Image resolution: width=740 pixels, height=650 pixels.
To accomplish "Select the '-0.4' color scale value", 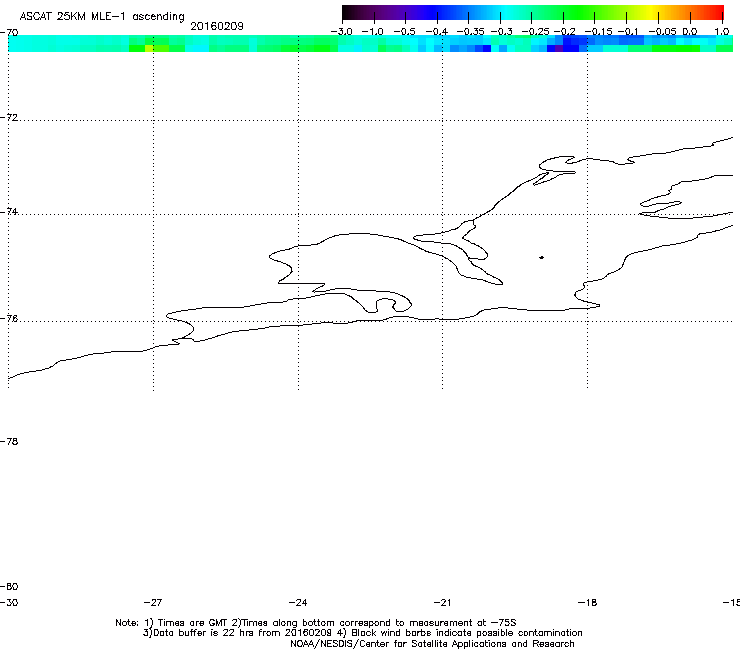I will coord(437,32).
